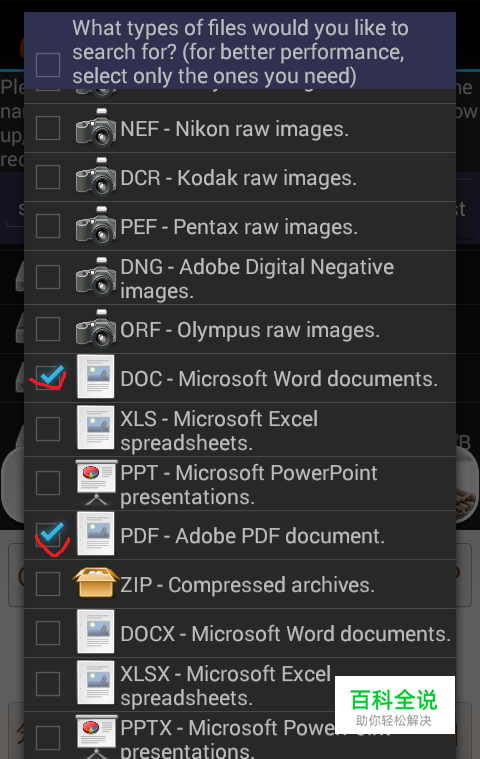This screenshot has width=480, height=759.
Task: Click the PDF document icon
Action: pos(96,534)
